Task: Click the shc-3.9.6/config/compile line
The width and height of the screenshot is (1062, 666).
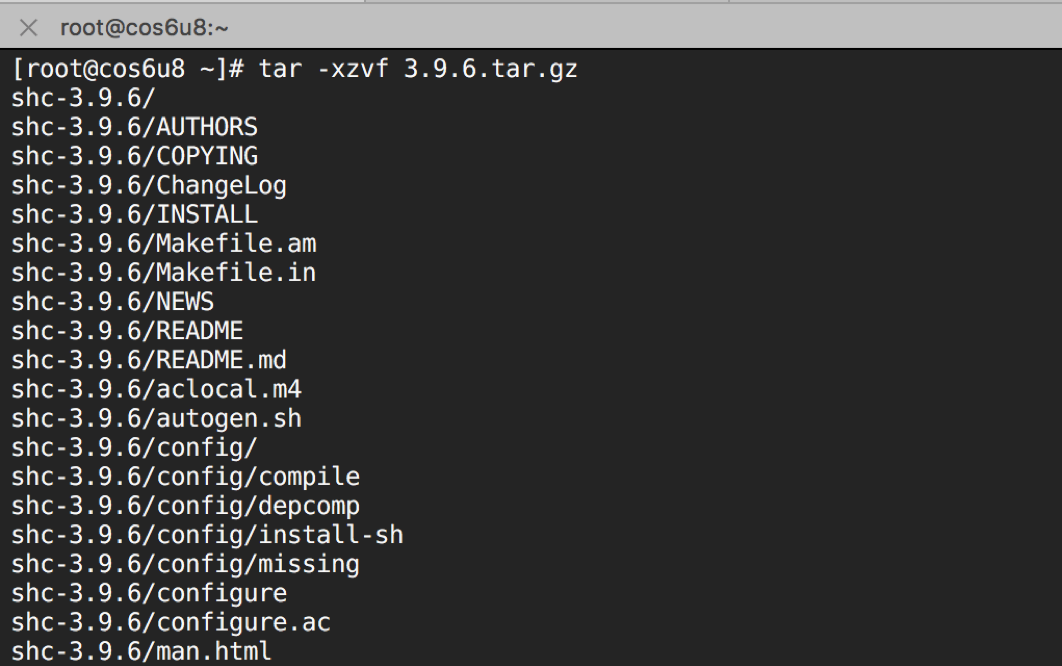Action: (x=186, y=478)
